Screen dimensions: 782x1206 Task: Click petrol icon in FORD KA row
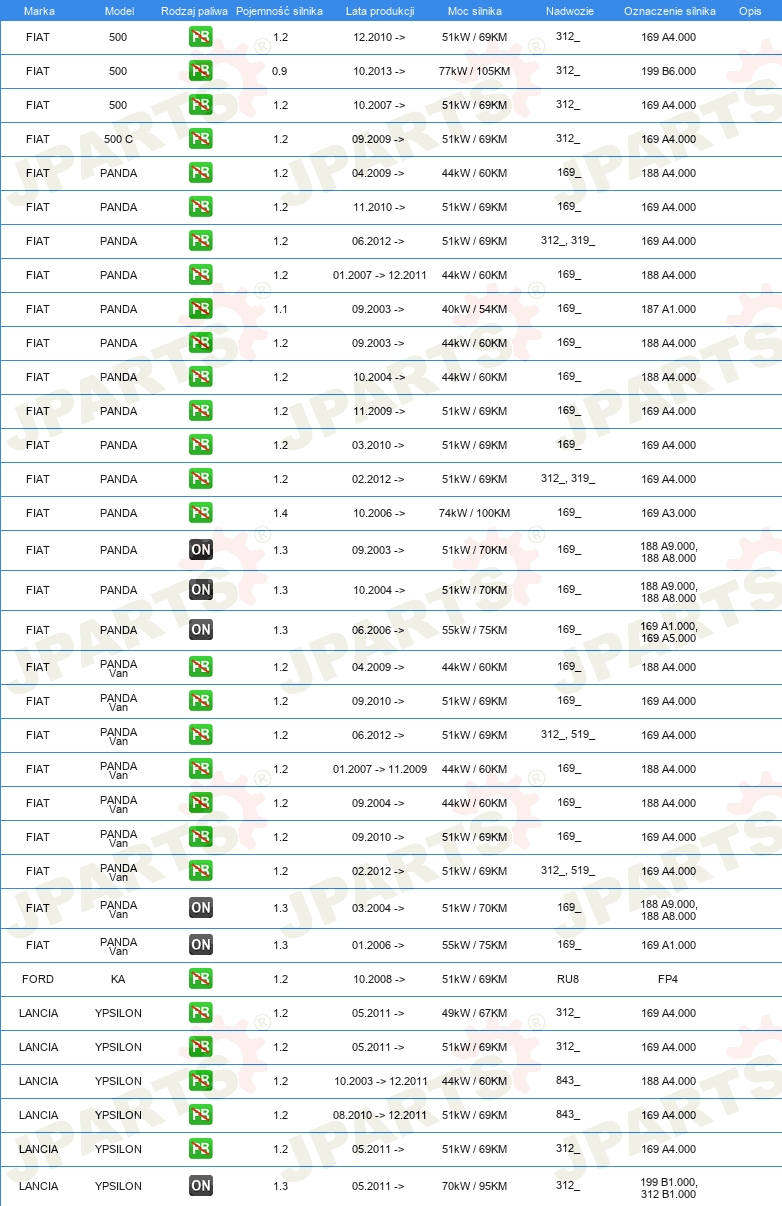point(201,979)
